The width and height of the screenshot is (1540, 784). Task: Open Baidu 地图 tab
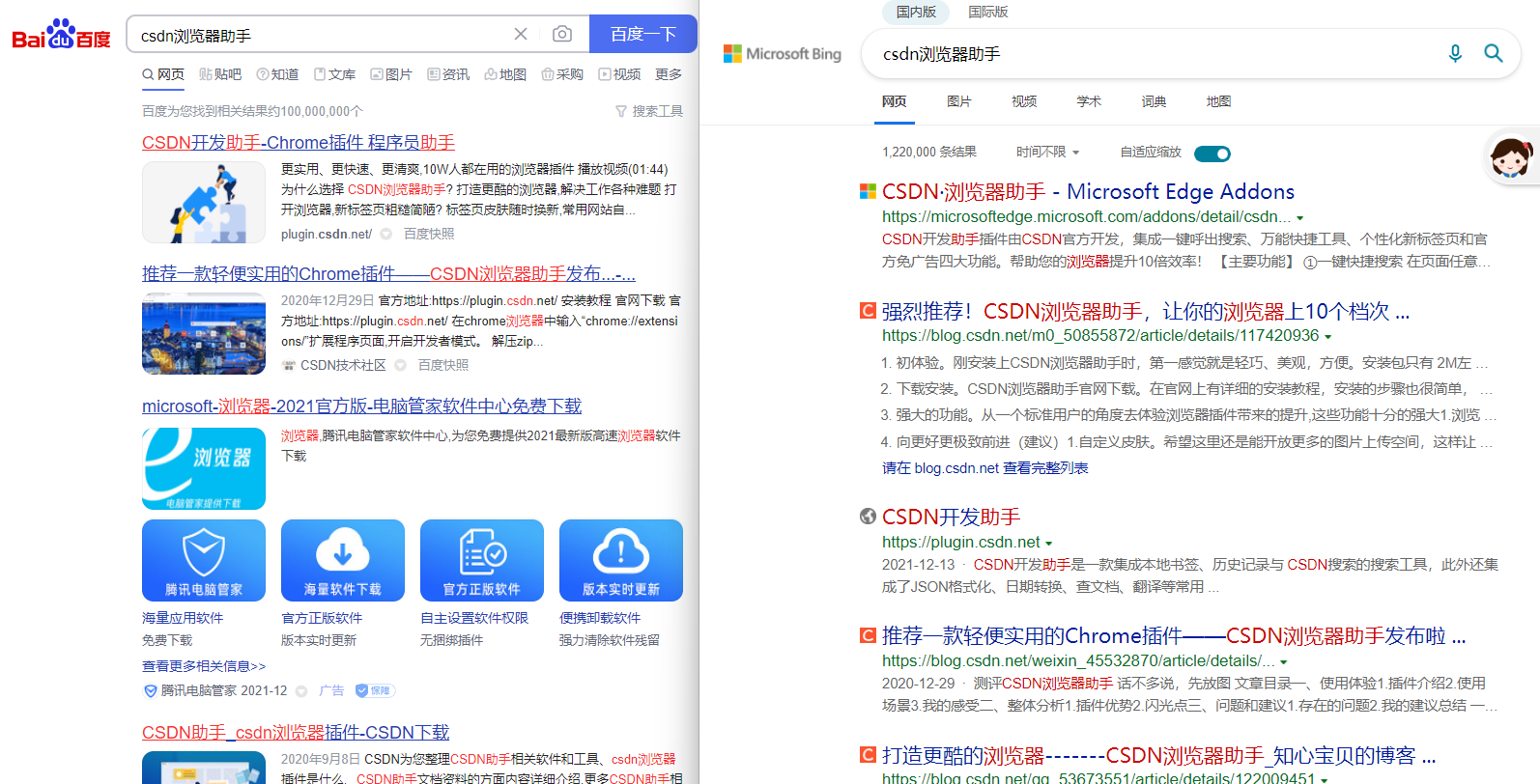(x=505, y=74)
